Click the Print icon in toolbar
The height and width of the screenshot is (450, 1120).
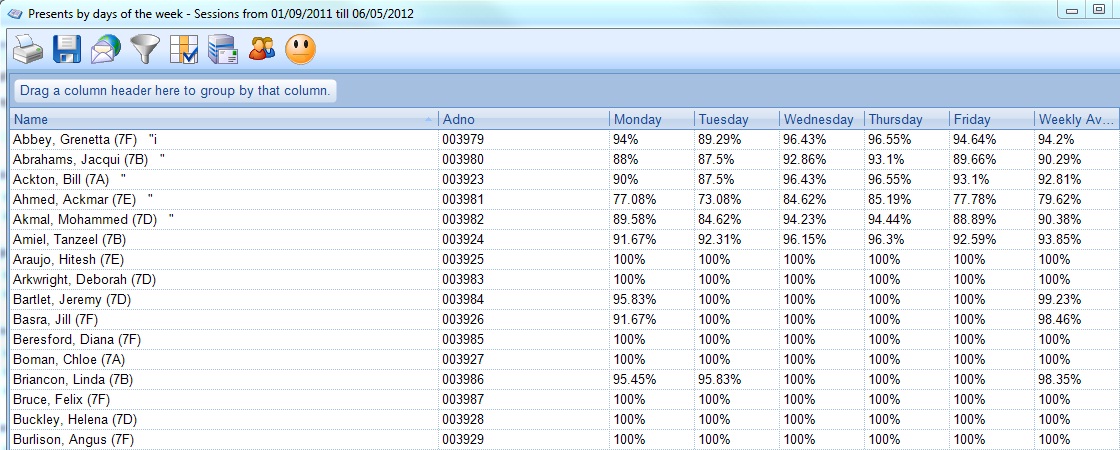29,50
